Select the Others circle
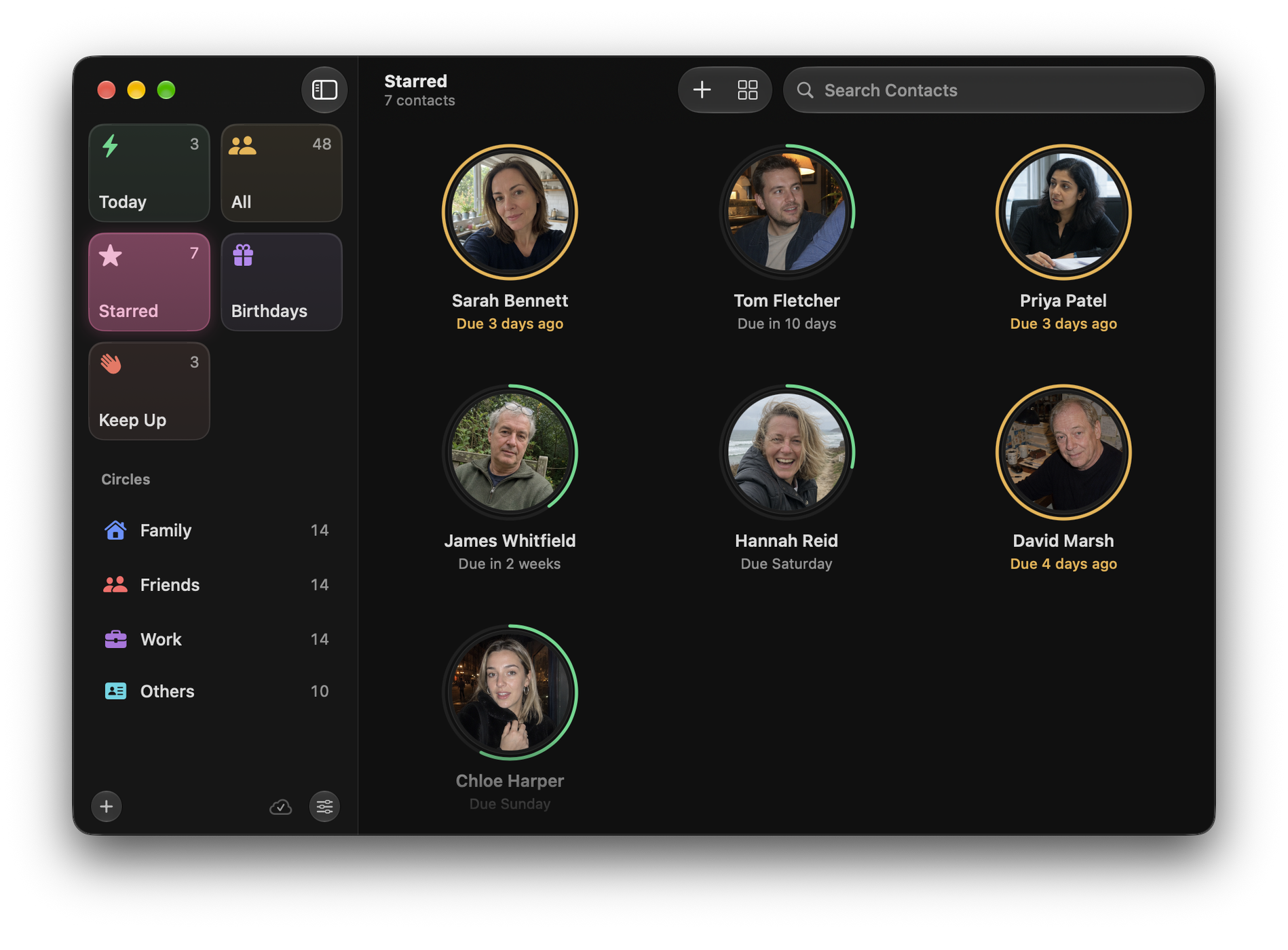 point(216,691)
